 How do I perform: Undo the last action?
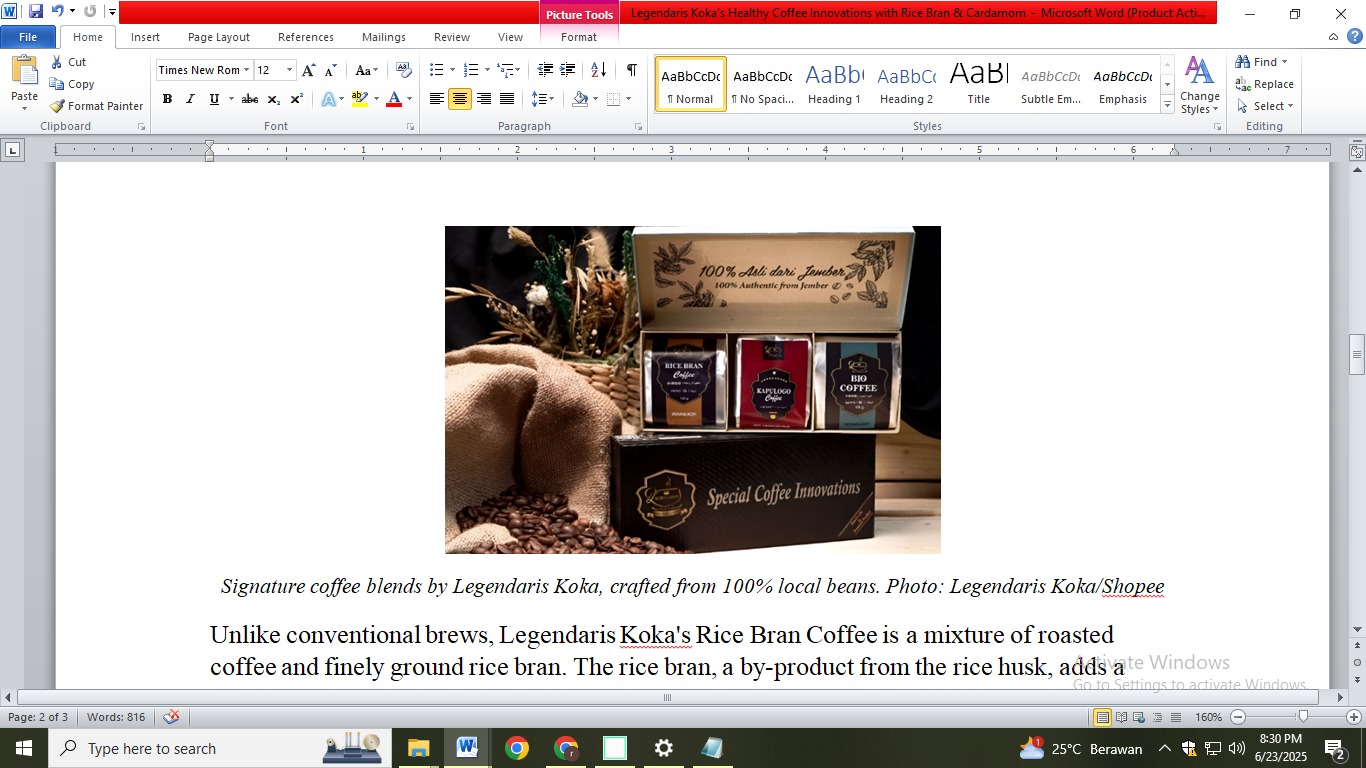pos(58,12)
